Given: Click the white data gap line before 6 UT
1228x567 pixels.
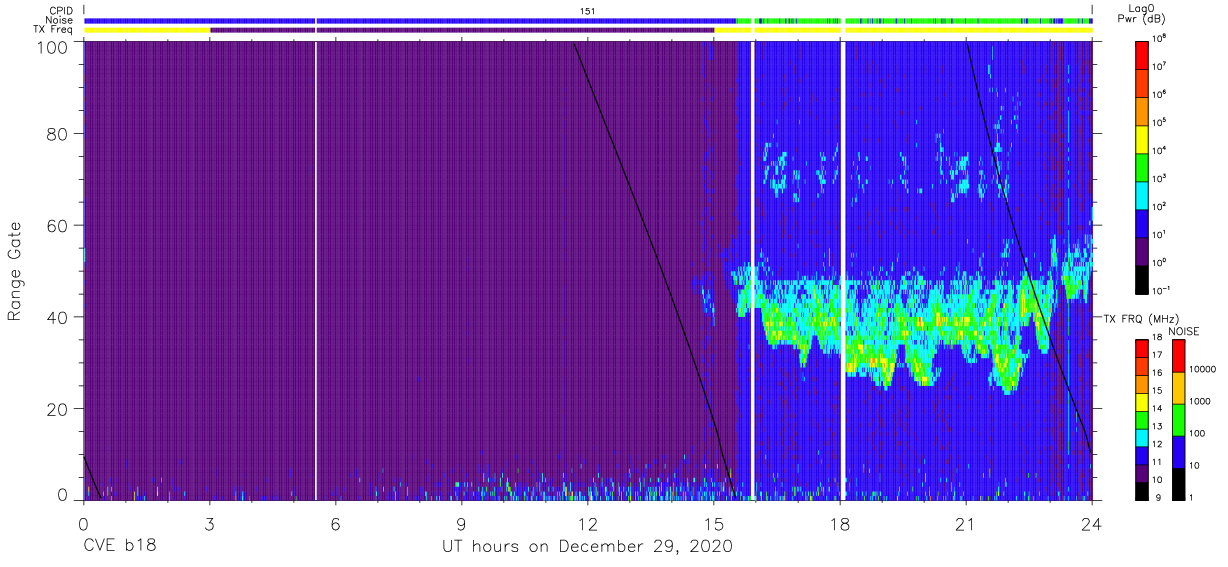Looking at the screenshot, I should pos(316,270).
